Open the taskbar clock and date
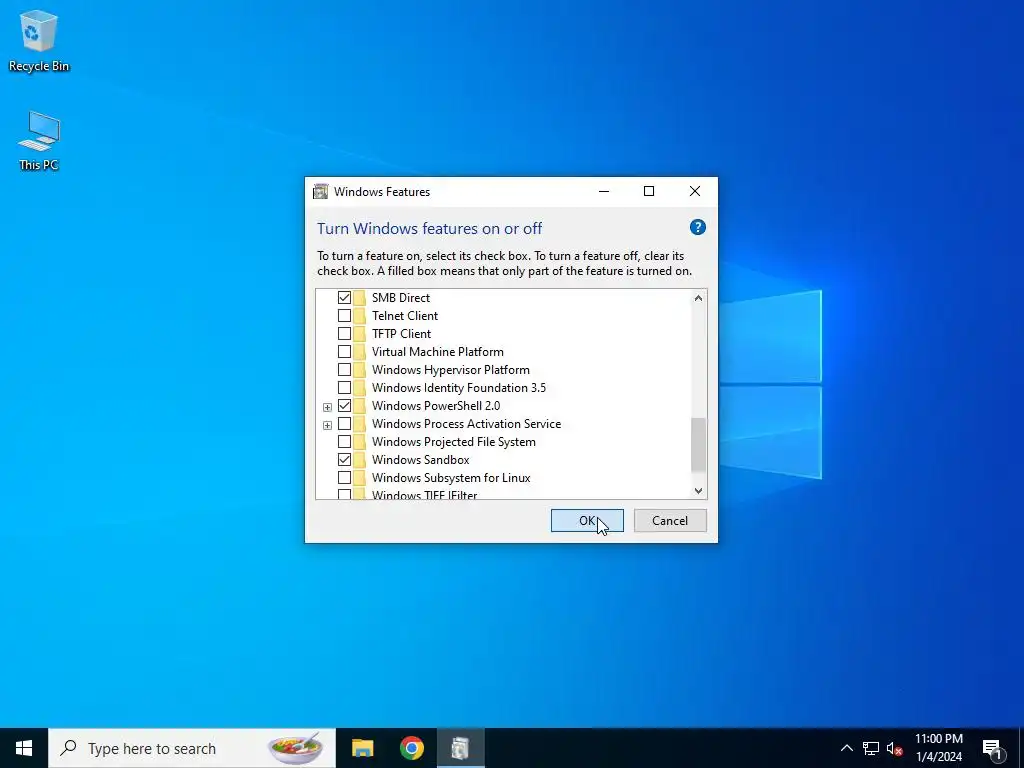This screenshot has width=1024, height=768. 938,748
